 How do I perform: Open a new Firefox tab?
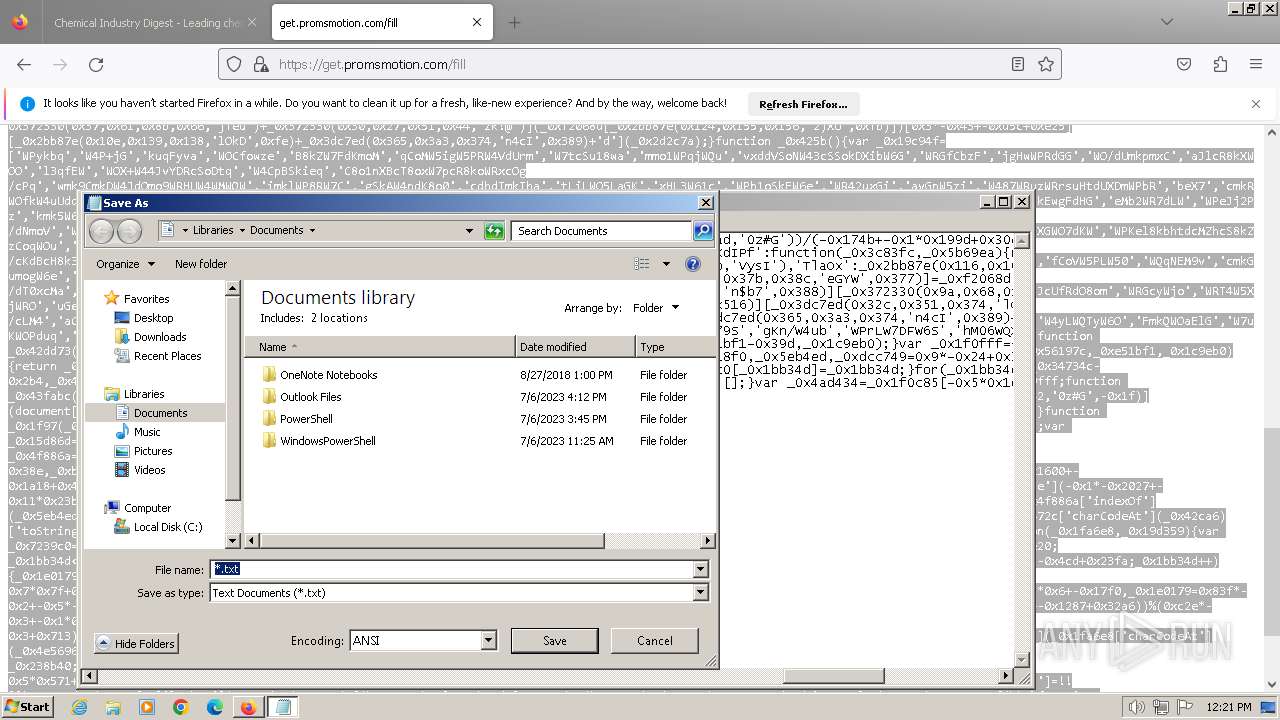[514, 22]
